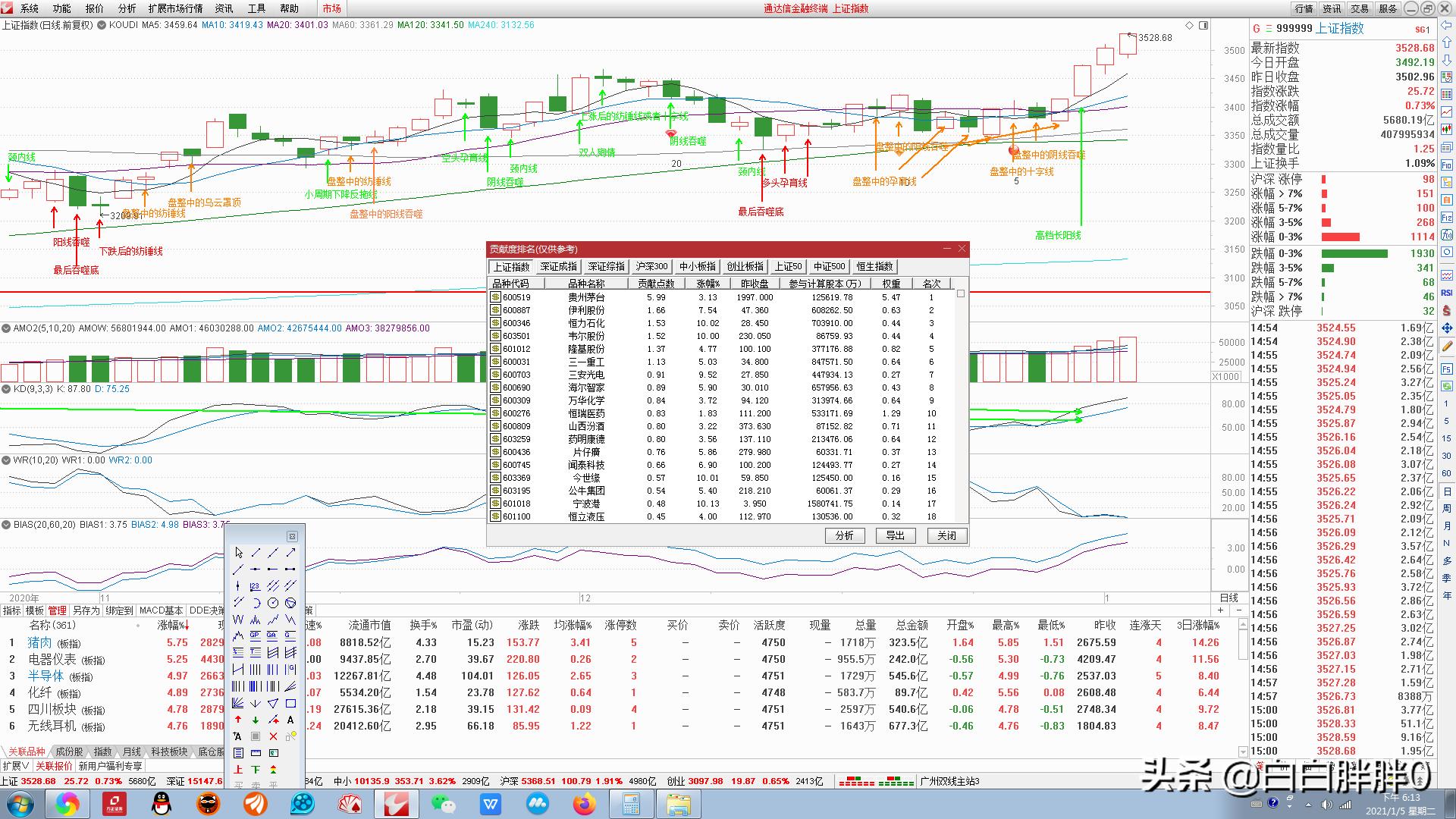Select the GP golden price line tool
This screenshot has width=1456, height=819.
pyautogui.click(x=255, y=635)
